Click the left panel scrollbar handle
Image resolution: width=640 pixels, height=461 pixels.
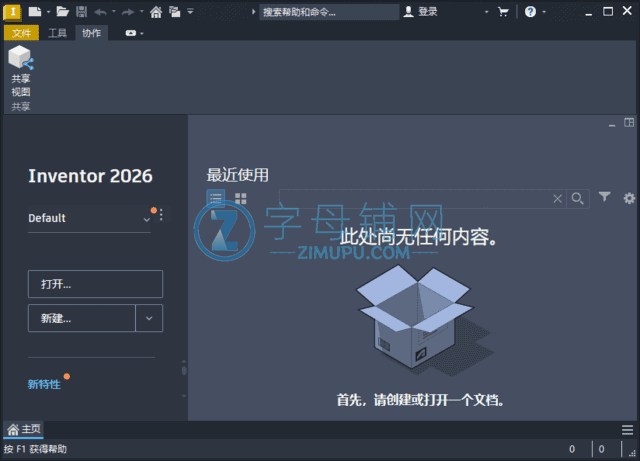click(184, 371)
